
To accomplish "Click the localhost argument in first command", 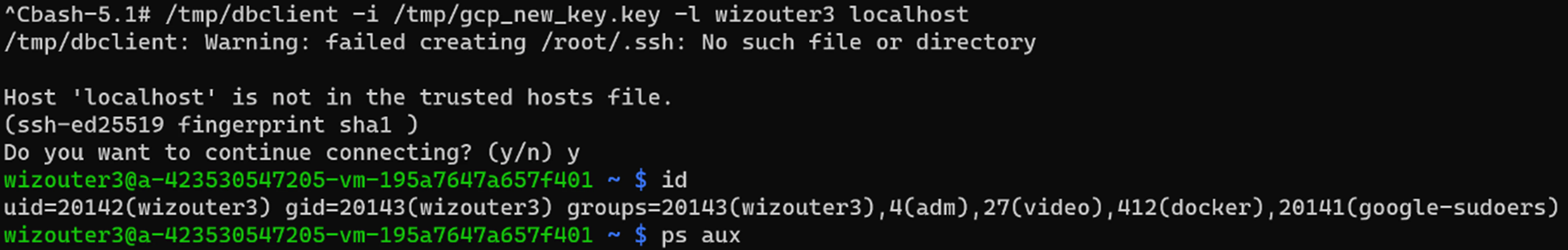I will tap(908, 15).
